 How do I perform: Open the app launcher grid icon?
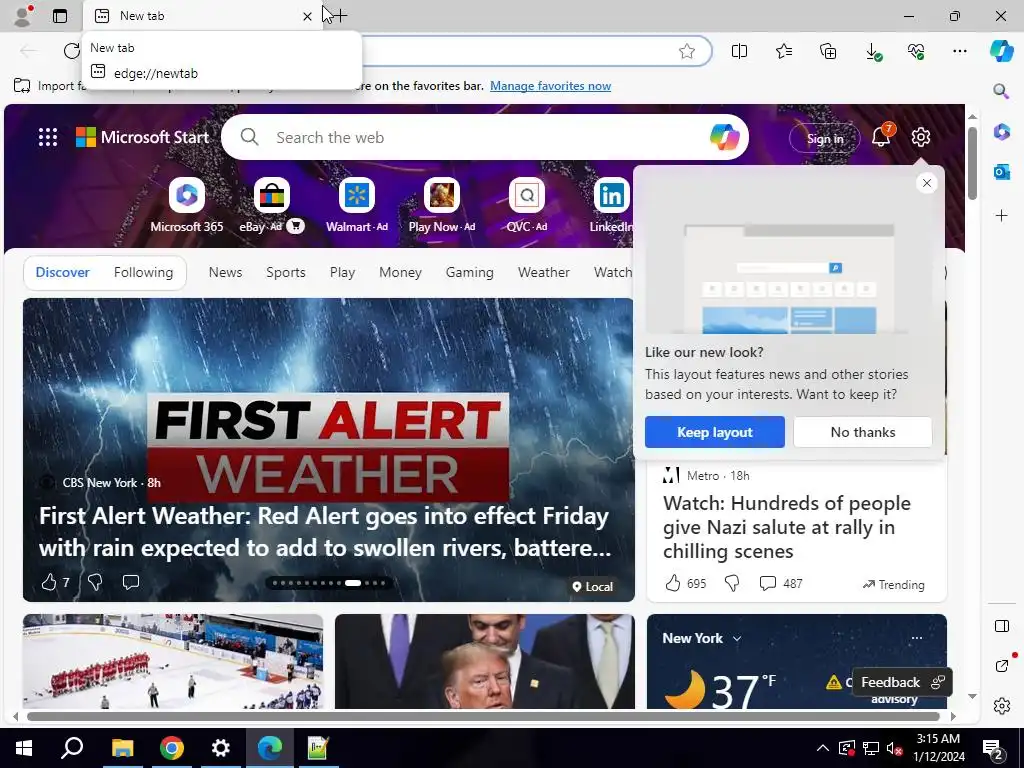(x=48, y=137)
